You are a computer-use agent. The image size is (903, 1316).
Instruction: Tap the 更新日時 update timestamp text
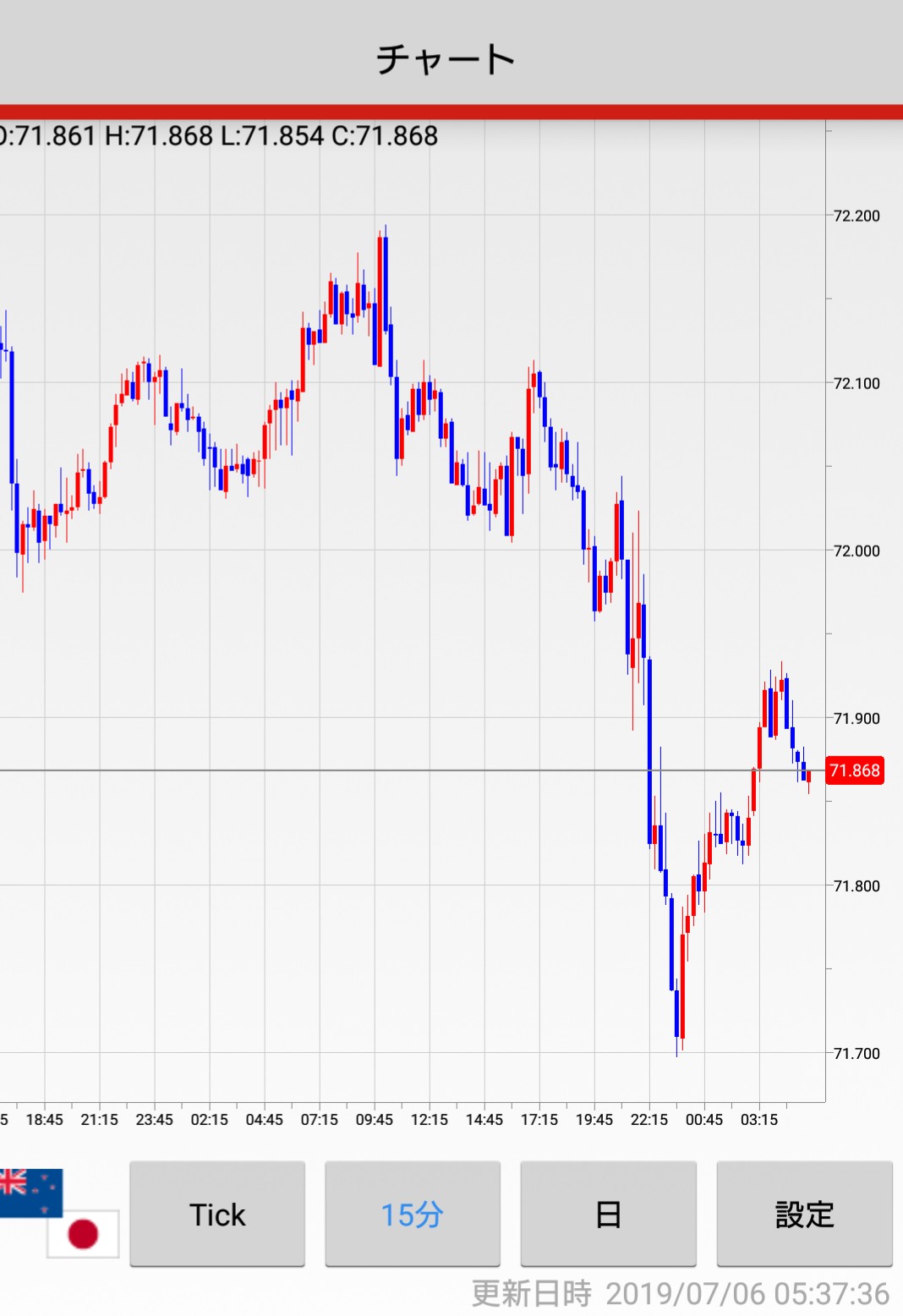tap(680, 1294)
